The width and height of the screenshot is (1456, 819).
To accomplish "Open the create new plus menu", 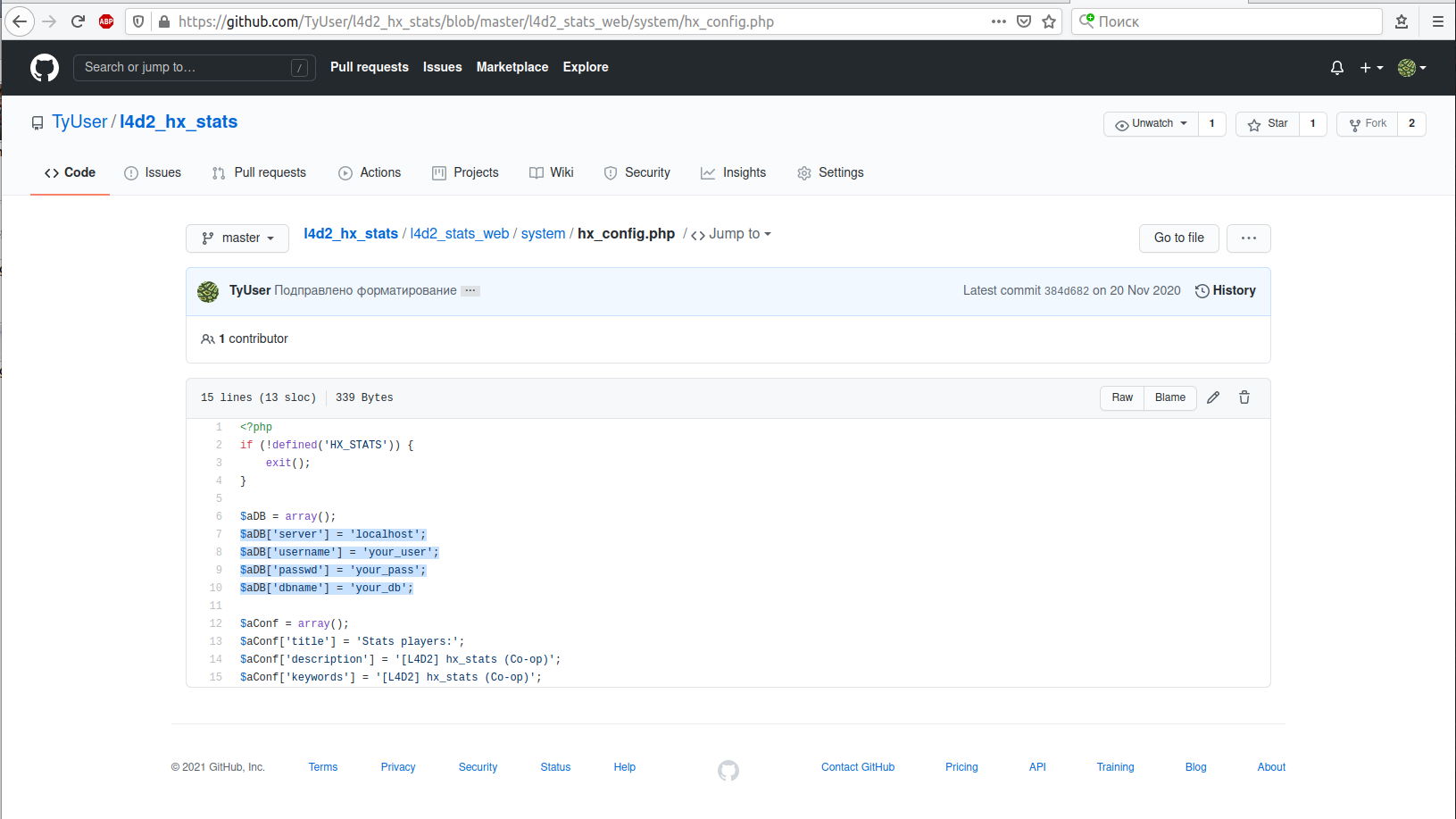I will point(1370,68).
